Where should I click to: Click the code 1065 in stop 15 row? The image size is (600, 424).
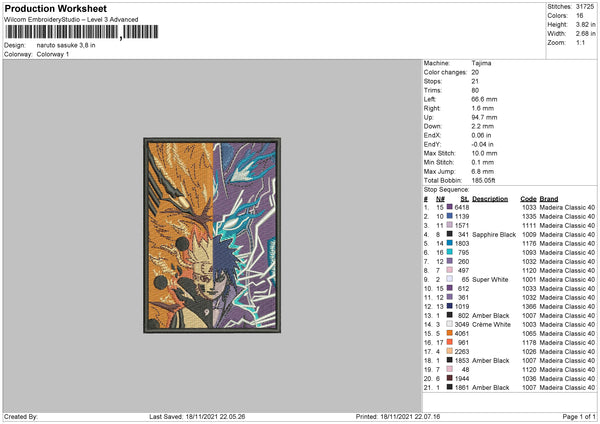tap(529, 334)
